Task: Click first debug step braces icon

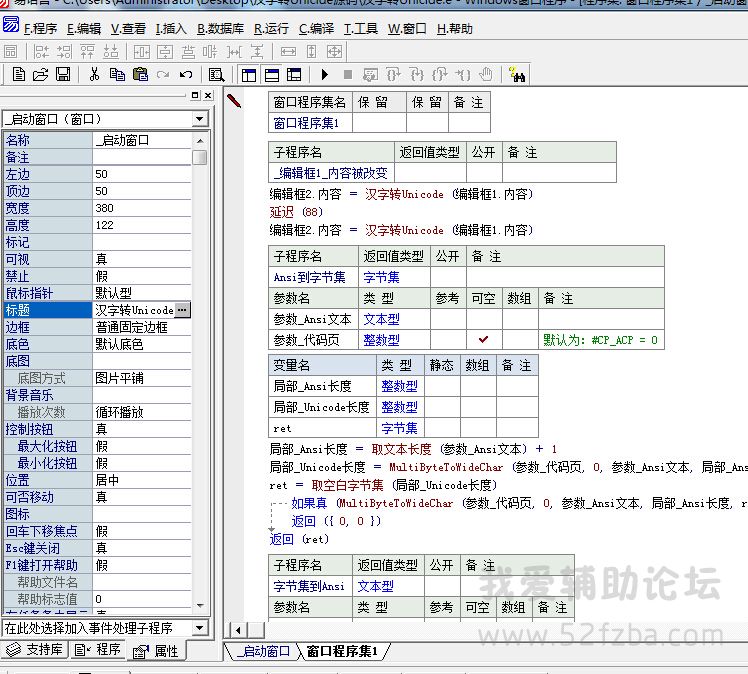Action: click(x=394, y=75)
